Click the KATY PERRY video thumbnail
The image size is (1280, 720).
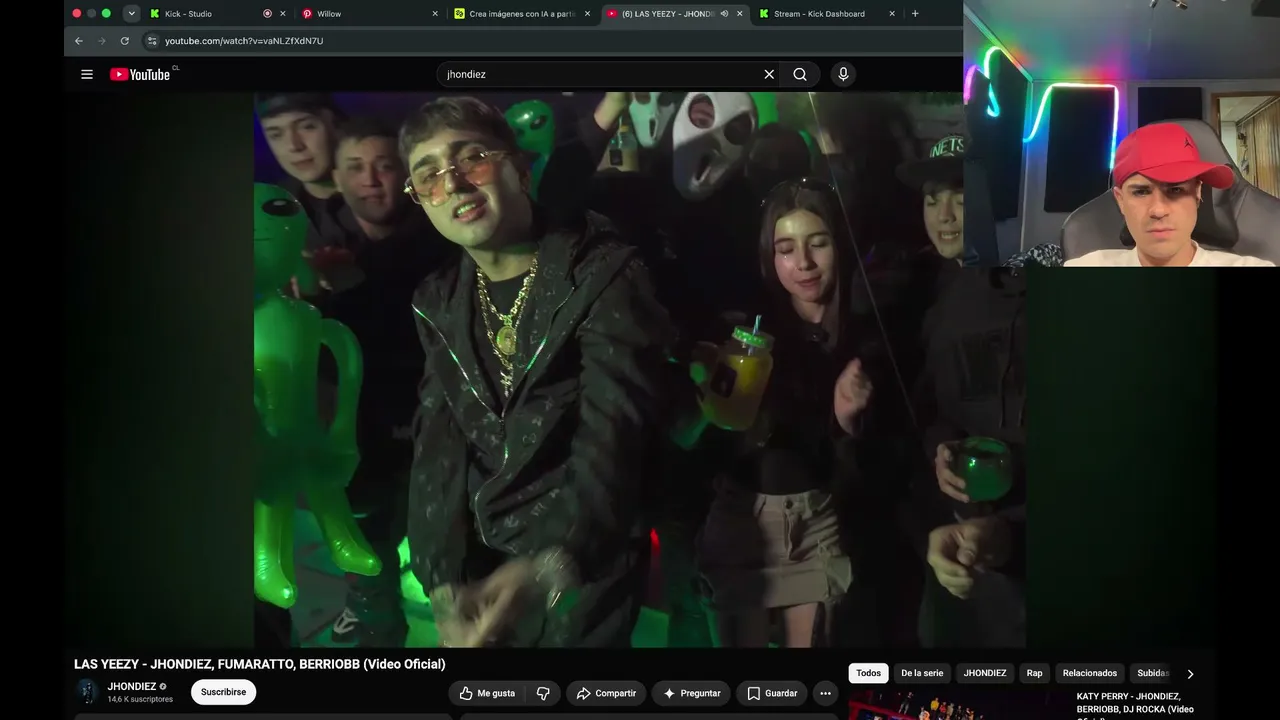pos(958,706)
